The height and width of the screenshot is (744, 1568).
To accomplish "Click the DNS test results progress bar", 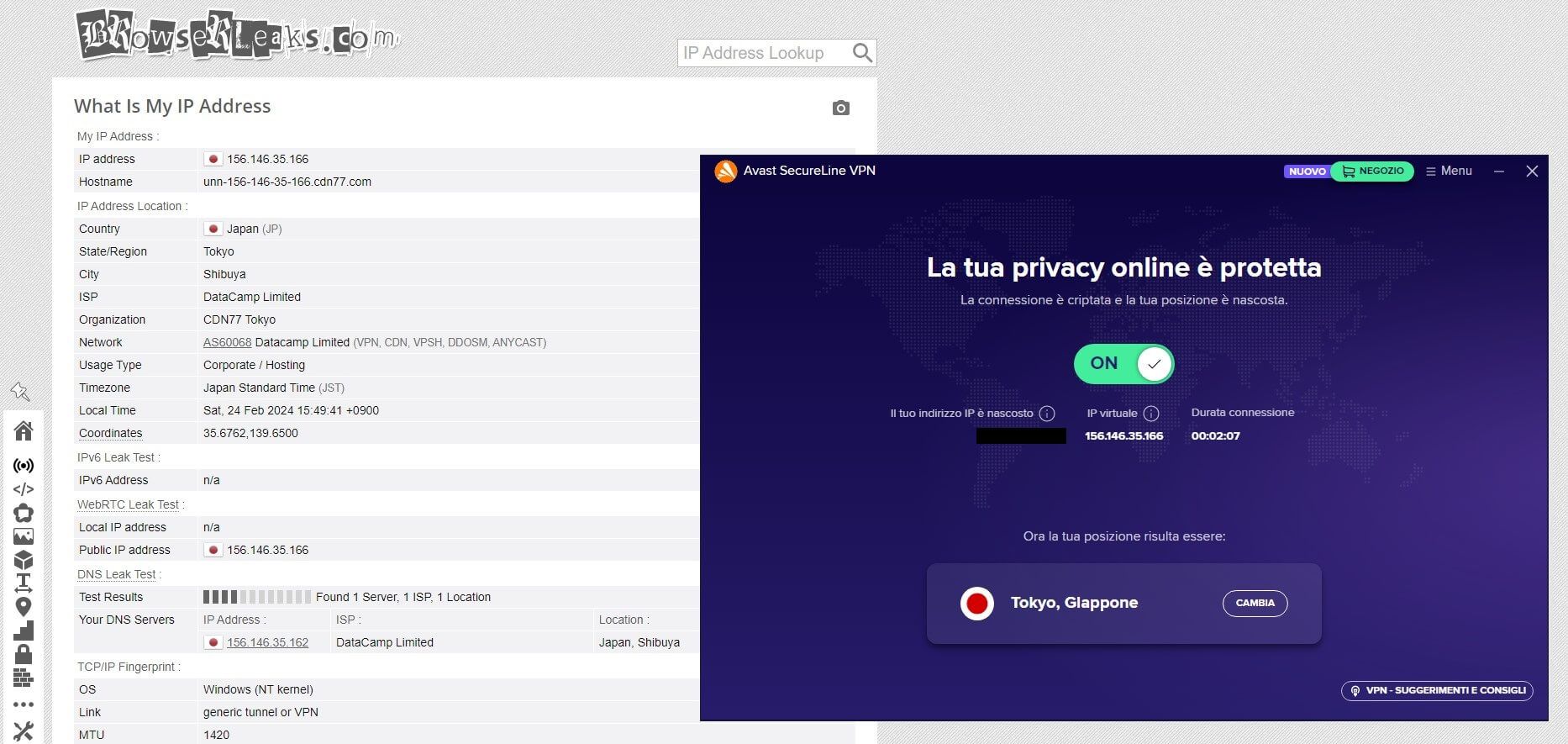I will click(x=257, y=597).
